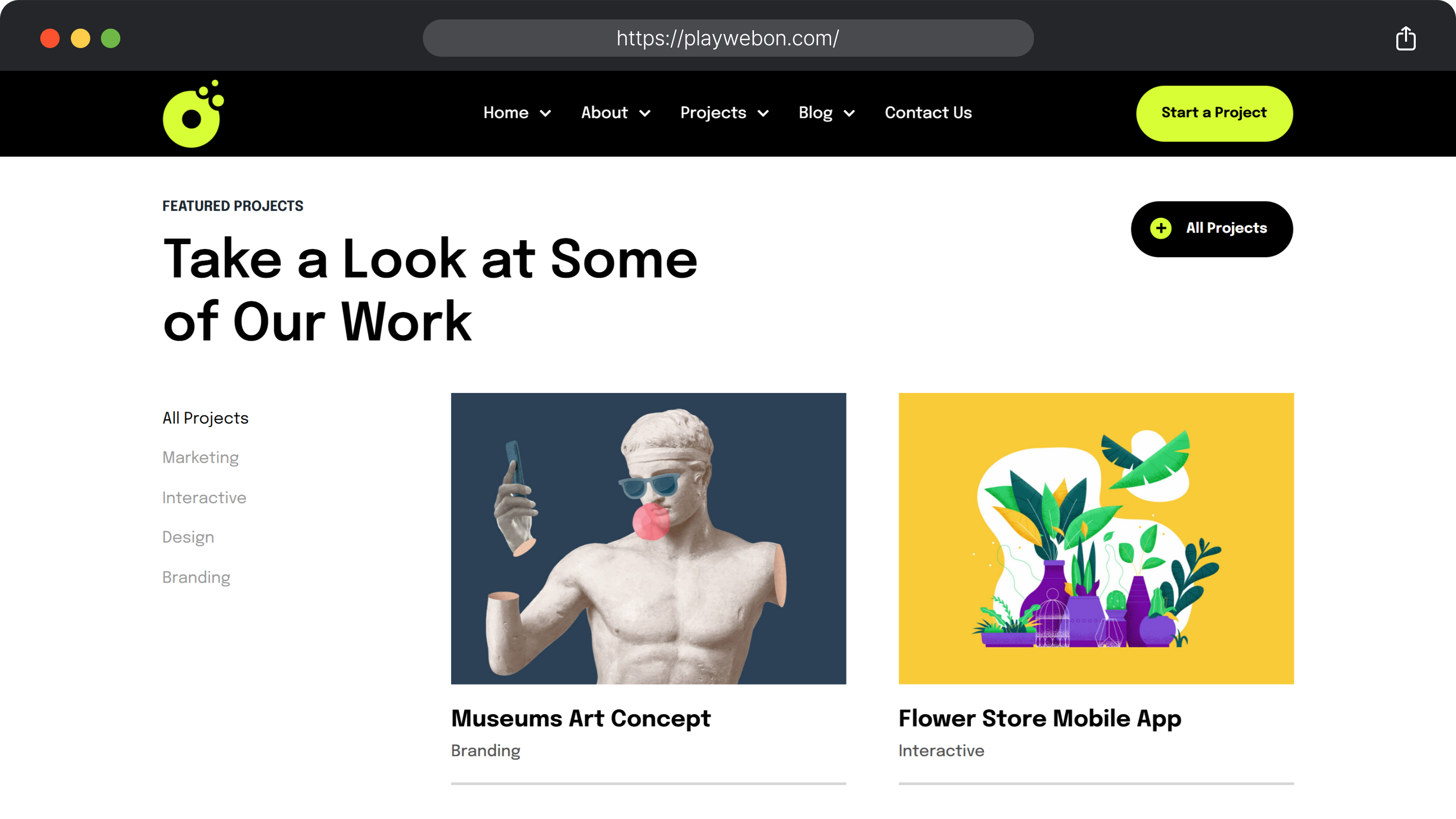Expand the Home menu chevron
This screenshot has width=1456, height=819.
tap(545, 114)
